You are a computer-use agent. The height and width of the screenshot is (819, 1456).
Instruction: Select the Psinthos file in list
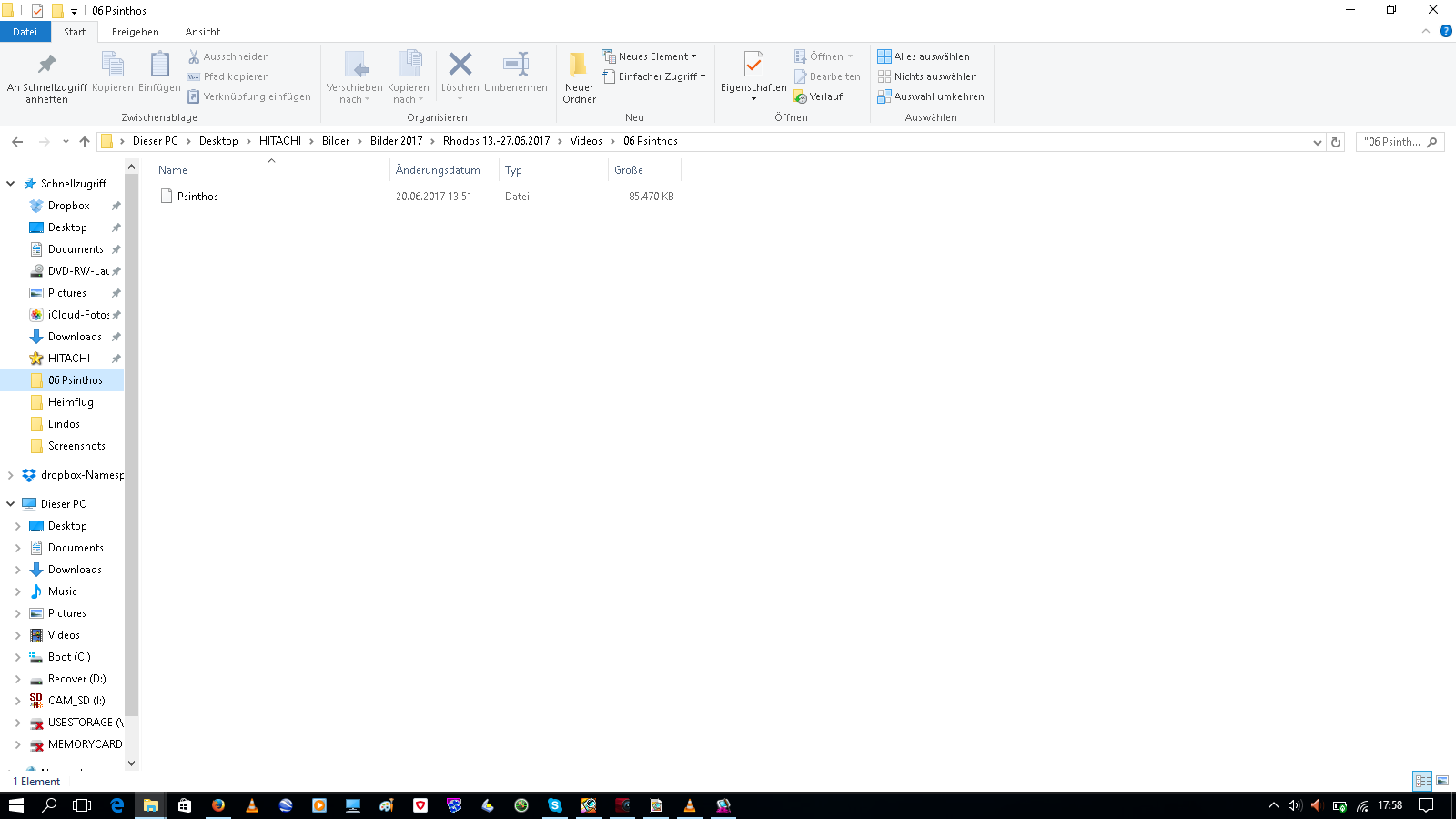[x=197, y=197]
